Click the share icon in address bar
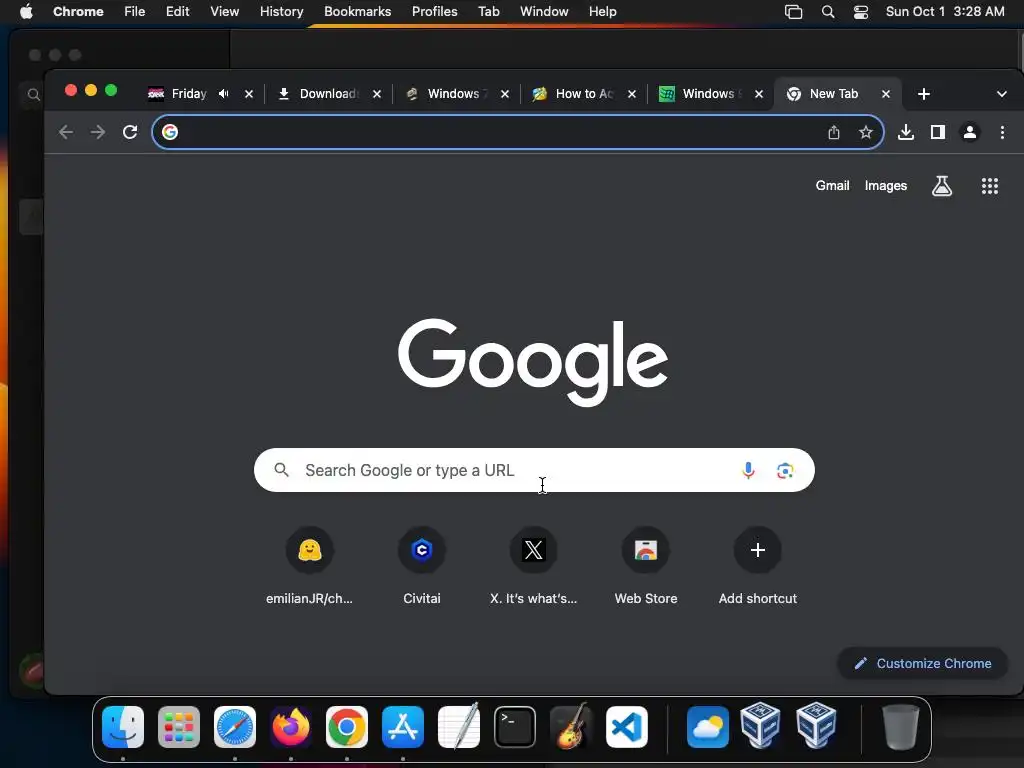The width and height of the screenshot is (1024, 768). pos(834,133)
